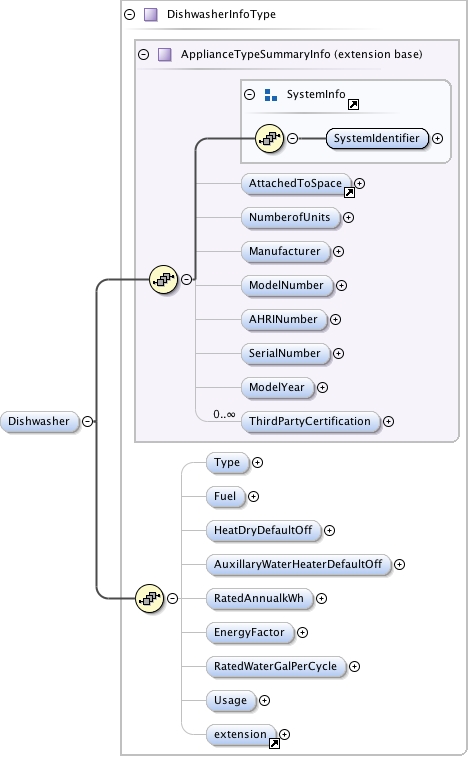Screen dimensions: 469x757
Task: Click the sequence icon before SystemIdentifier
Action: pos(270,139)
